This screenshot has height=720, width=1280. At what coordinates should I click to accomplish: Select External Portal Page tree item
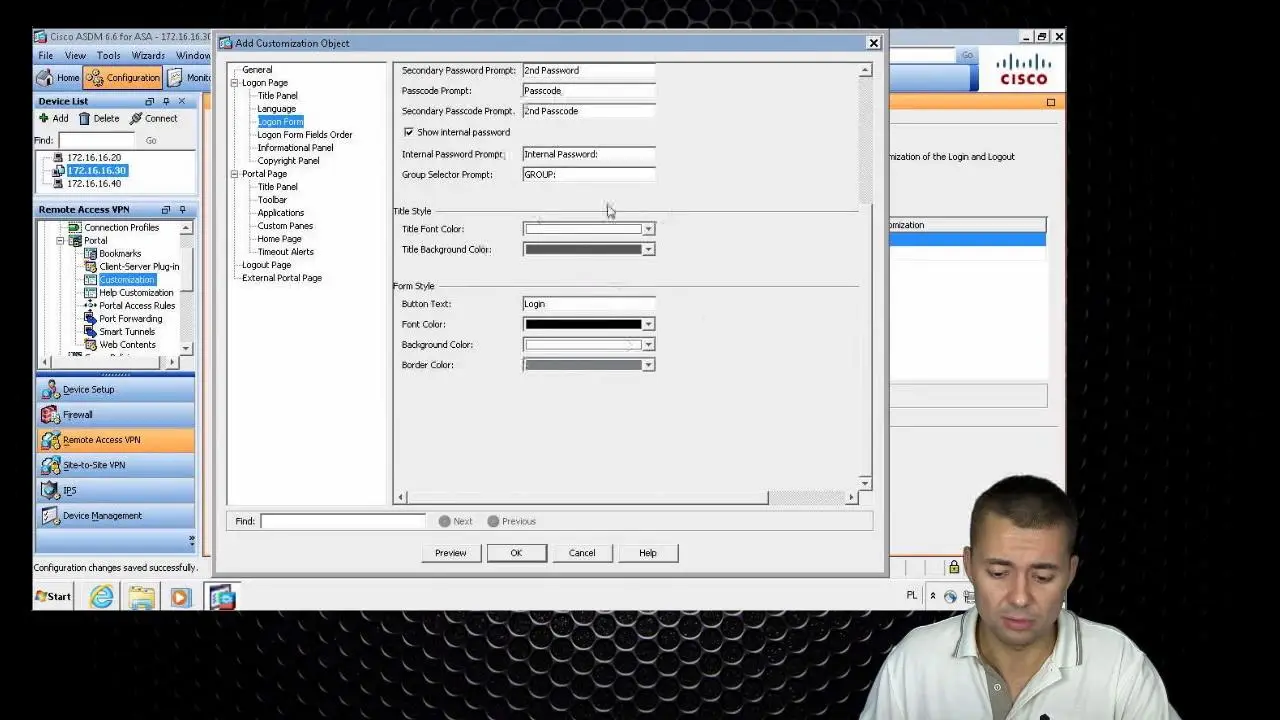282,277
